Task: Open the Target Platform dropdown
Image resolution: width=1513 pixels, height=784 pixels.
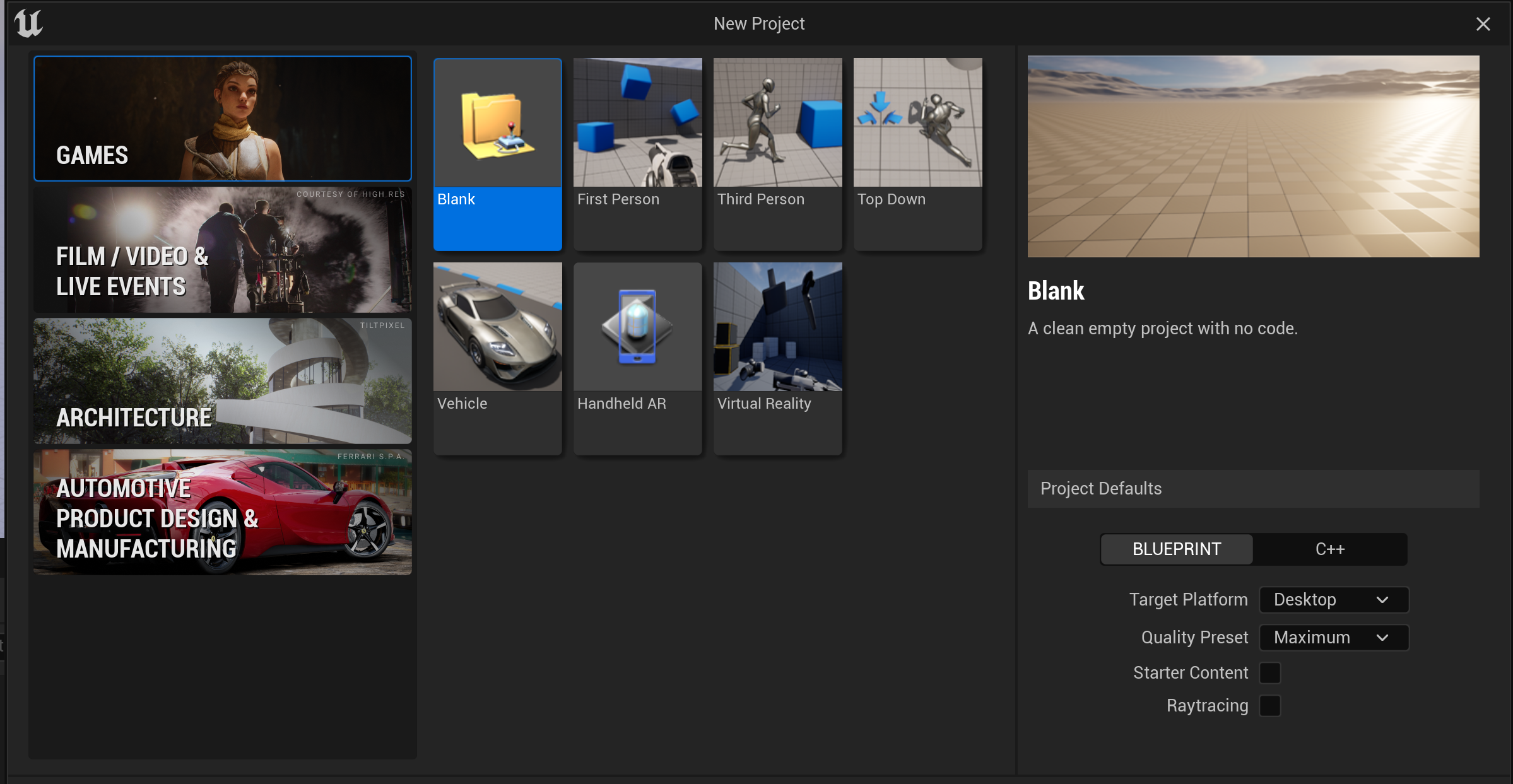Action: click(x=1334, y=600)
